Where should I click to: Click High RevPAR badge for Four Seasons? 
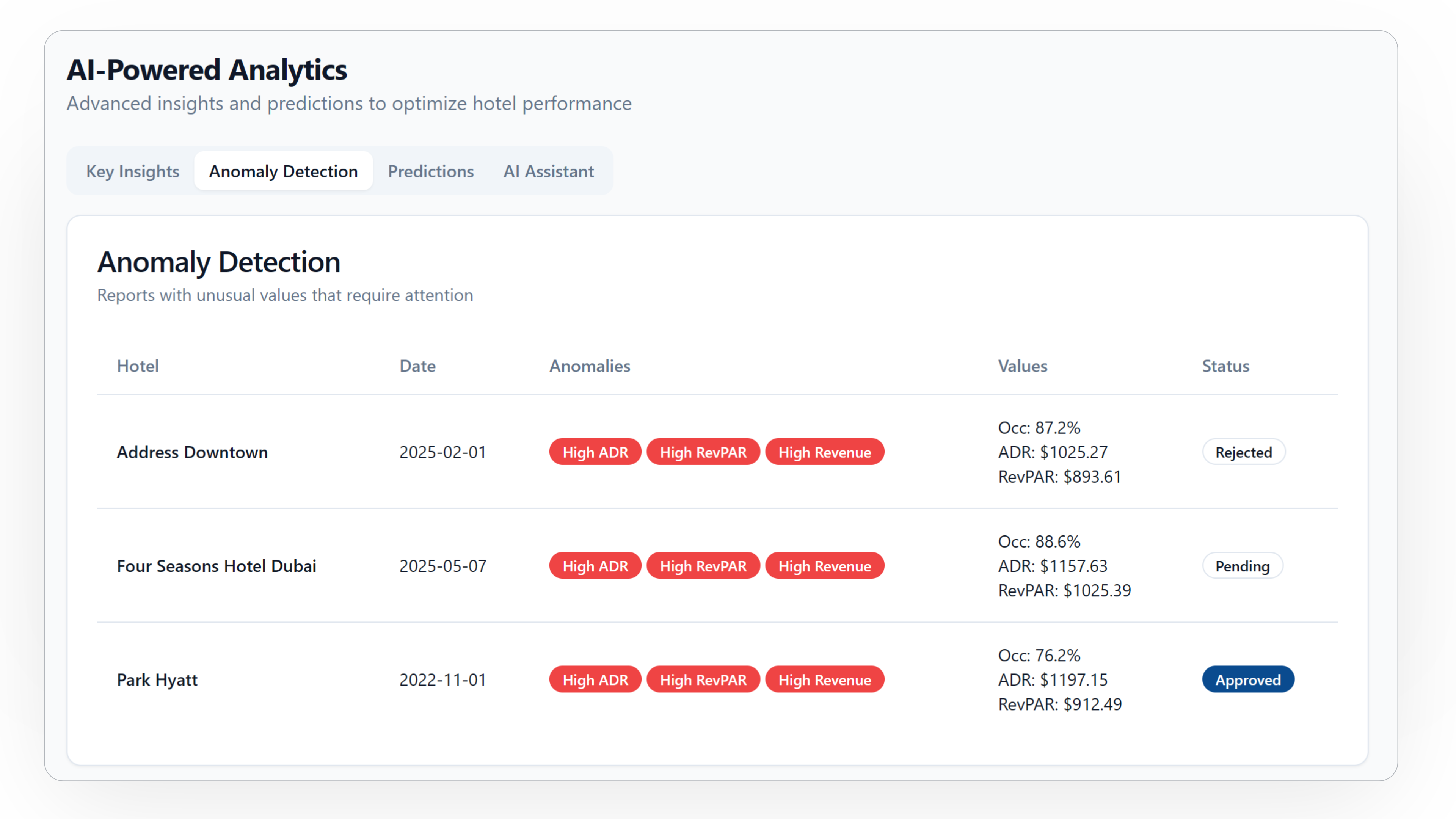703,566
